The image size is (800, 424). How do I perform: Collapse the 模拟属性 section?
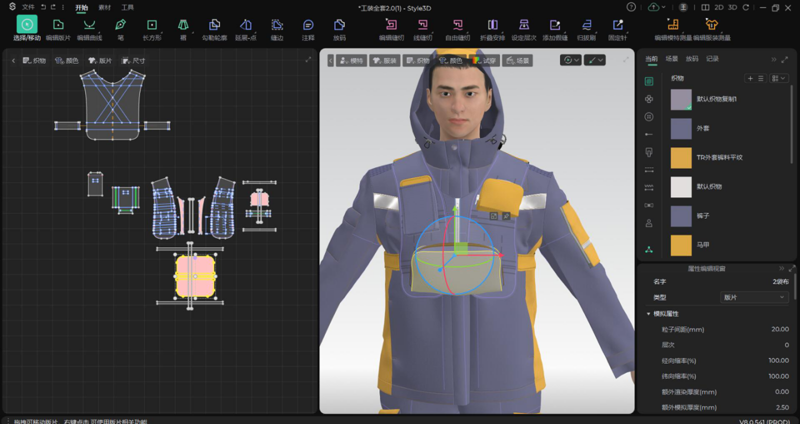[x=648, y=314]
